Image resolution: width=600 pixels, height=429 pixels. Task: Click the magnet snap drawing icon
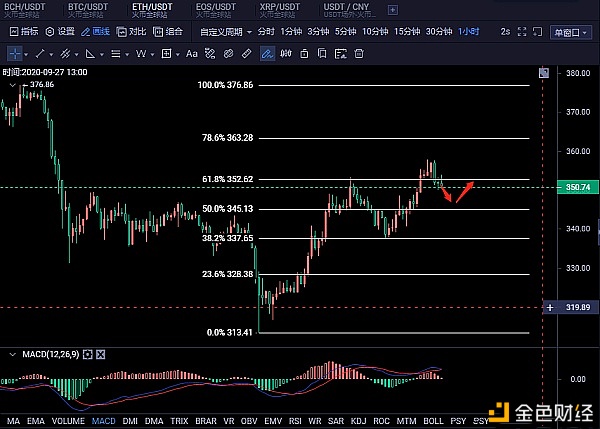(210, 54)
